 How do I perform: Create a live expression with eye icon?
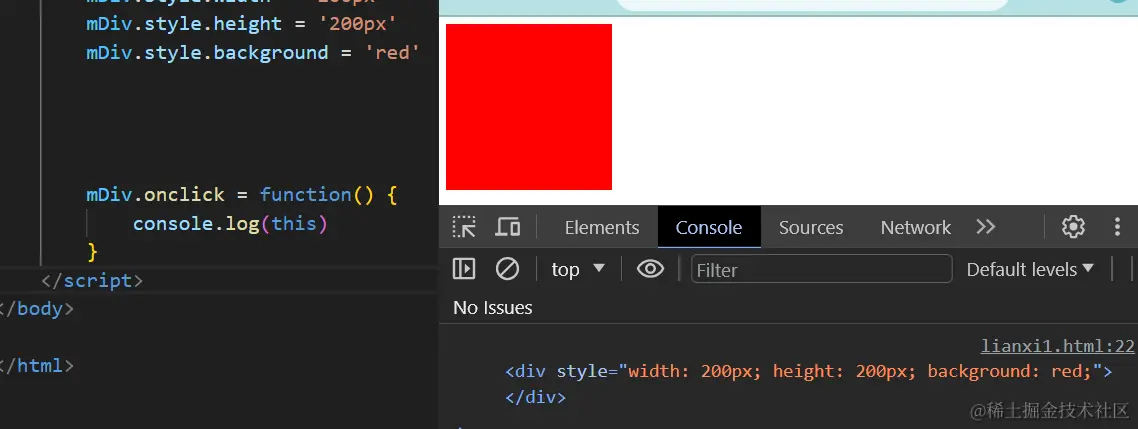[650, 269]
